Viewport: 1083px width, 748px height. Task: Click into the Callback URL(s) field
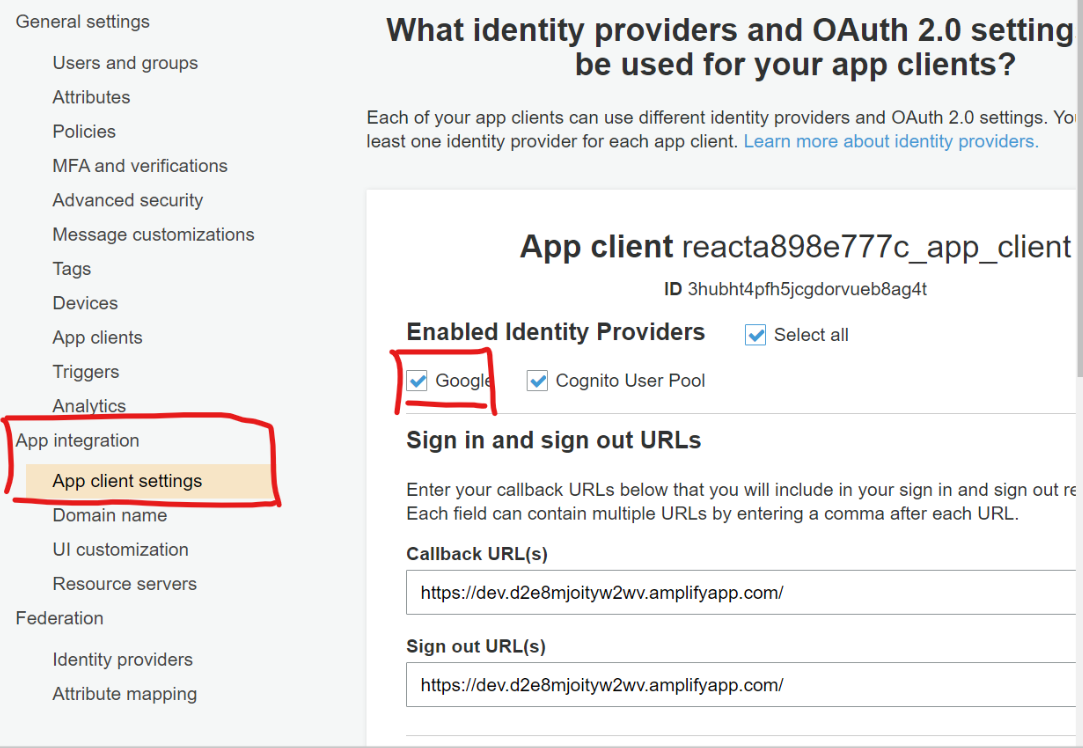741,593
